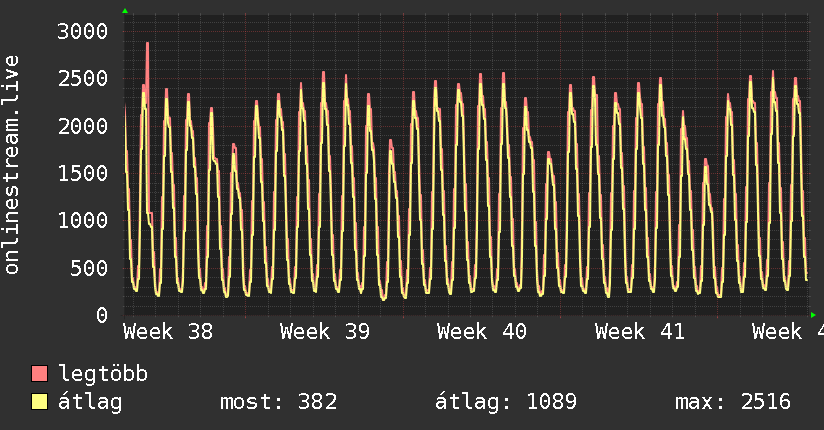The height and width of the screenshot is (430, 824).
Task: Click the 3000 y-axis label
Action: click(x=83, y=32)
